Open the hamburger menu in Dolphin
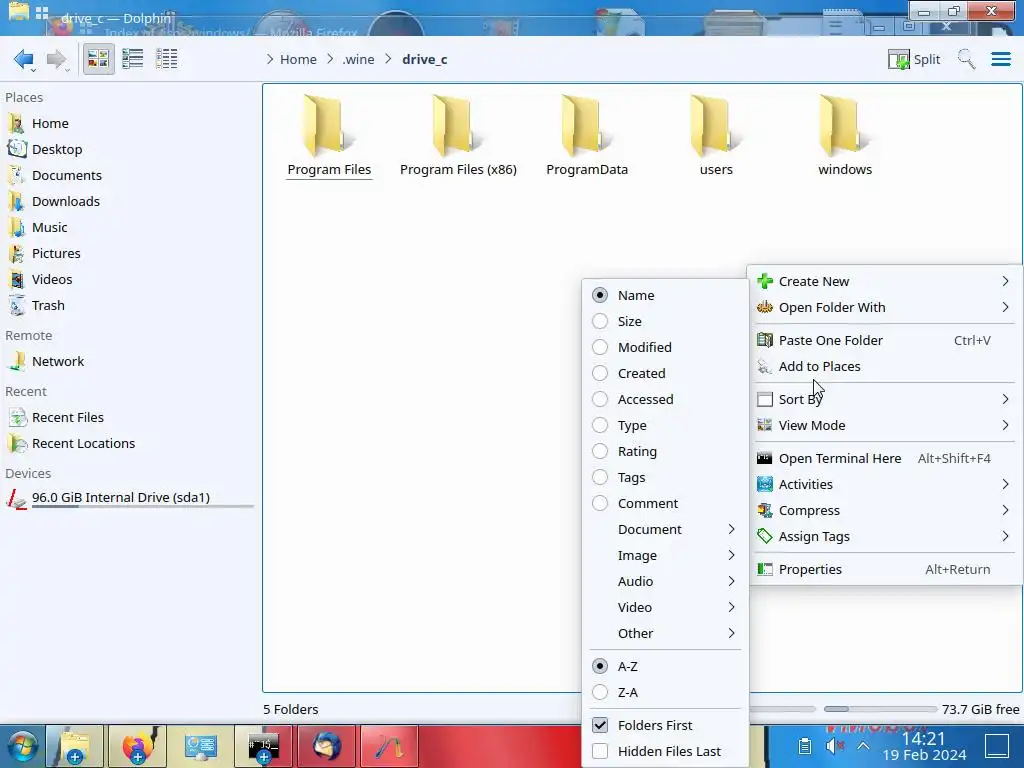 1001,59
